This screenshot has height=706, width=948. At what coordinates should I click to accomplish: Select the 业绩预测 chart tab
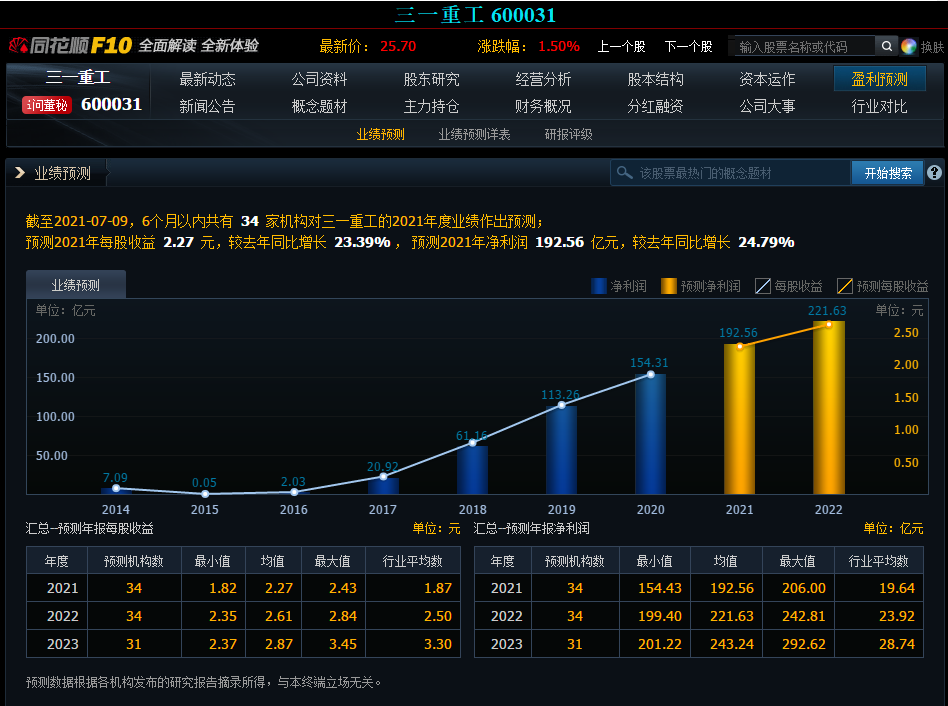(76, 285)
